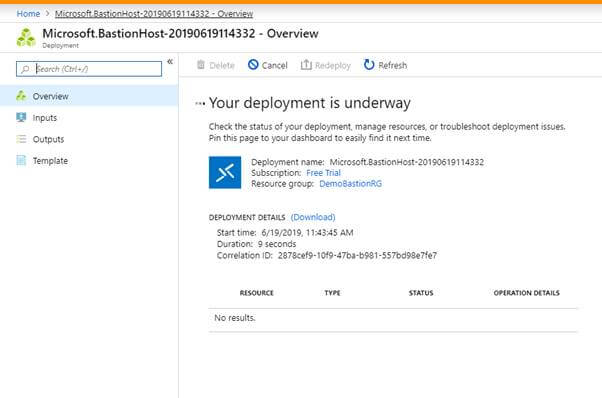Click the Overview sidebar icon
Image resolution: width=602 pixels, height=398 pixels.
click(22, 96)
